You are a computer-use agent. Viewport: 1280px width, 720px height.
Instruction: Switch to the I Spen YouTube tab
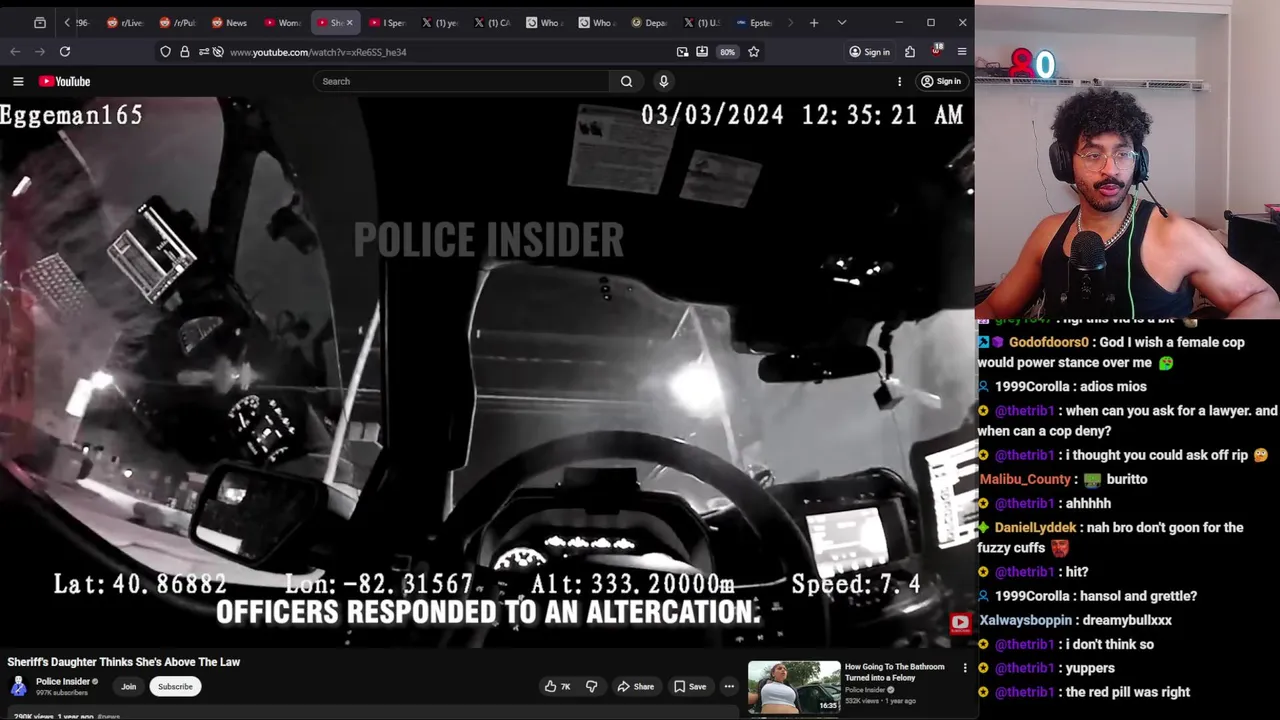pyautogui.click(x=387, y=22)
